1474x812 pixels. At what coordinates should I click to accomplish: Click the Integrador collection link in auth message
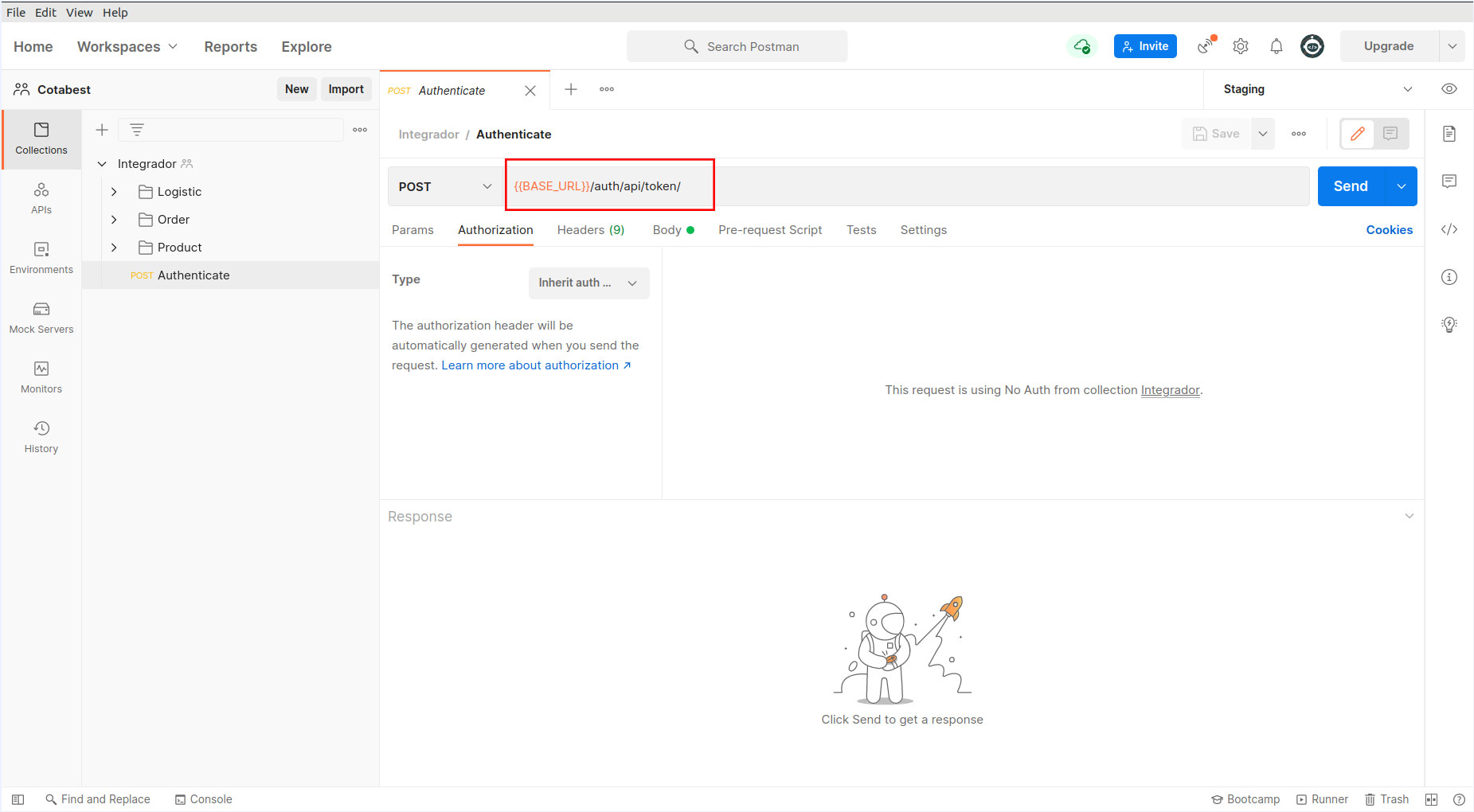coord(1170,390)
